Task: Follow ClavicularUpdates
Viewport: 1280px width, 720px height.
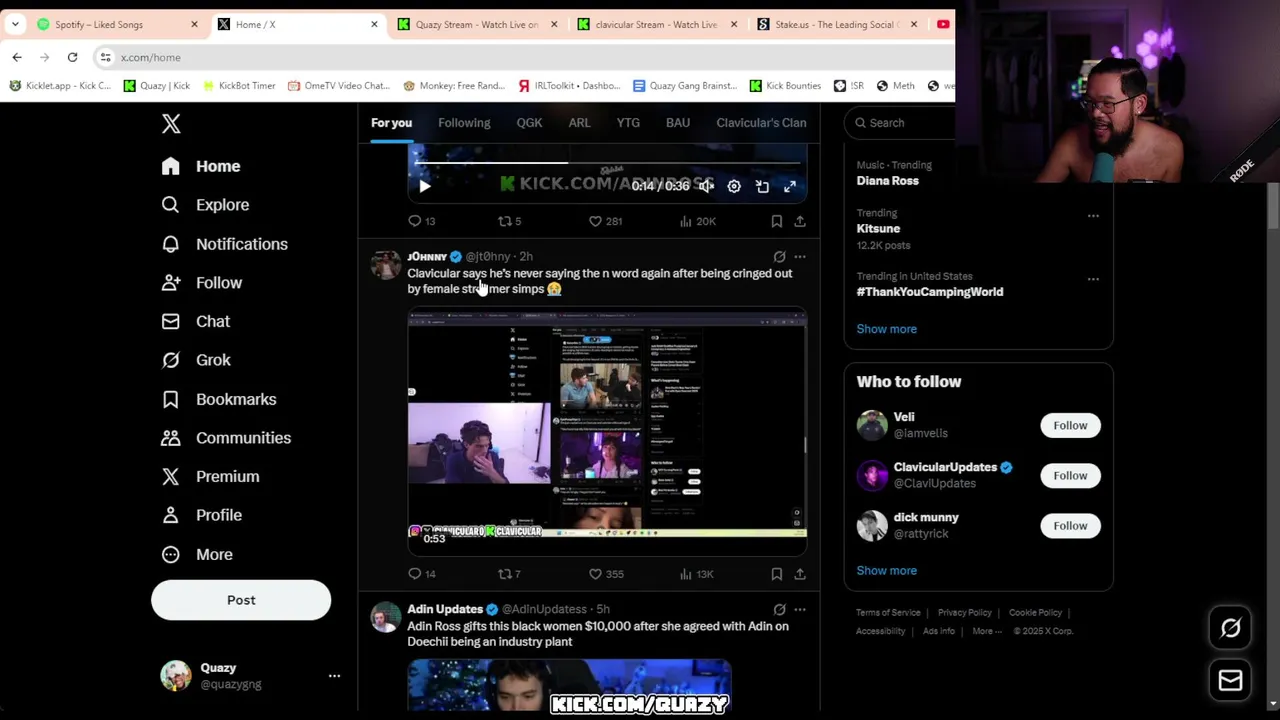Action: coord(1070,476)
